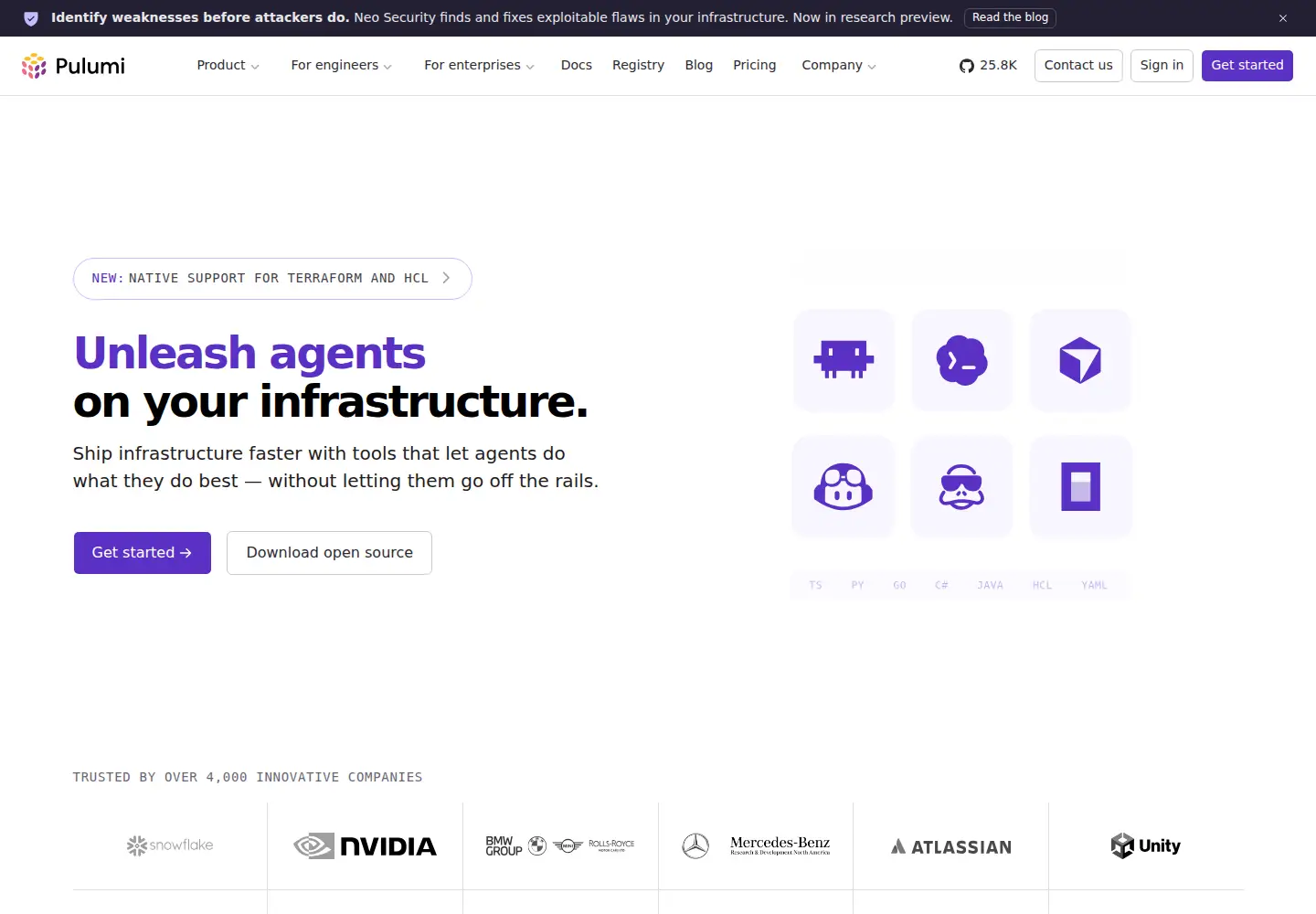Select the TS language label
Viewport: 1316px width, 914px height.
point(815,585)
